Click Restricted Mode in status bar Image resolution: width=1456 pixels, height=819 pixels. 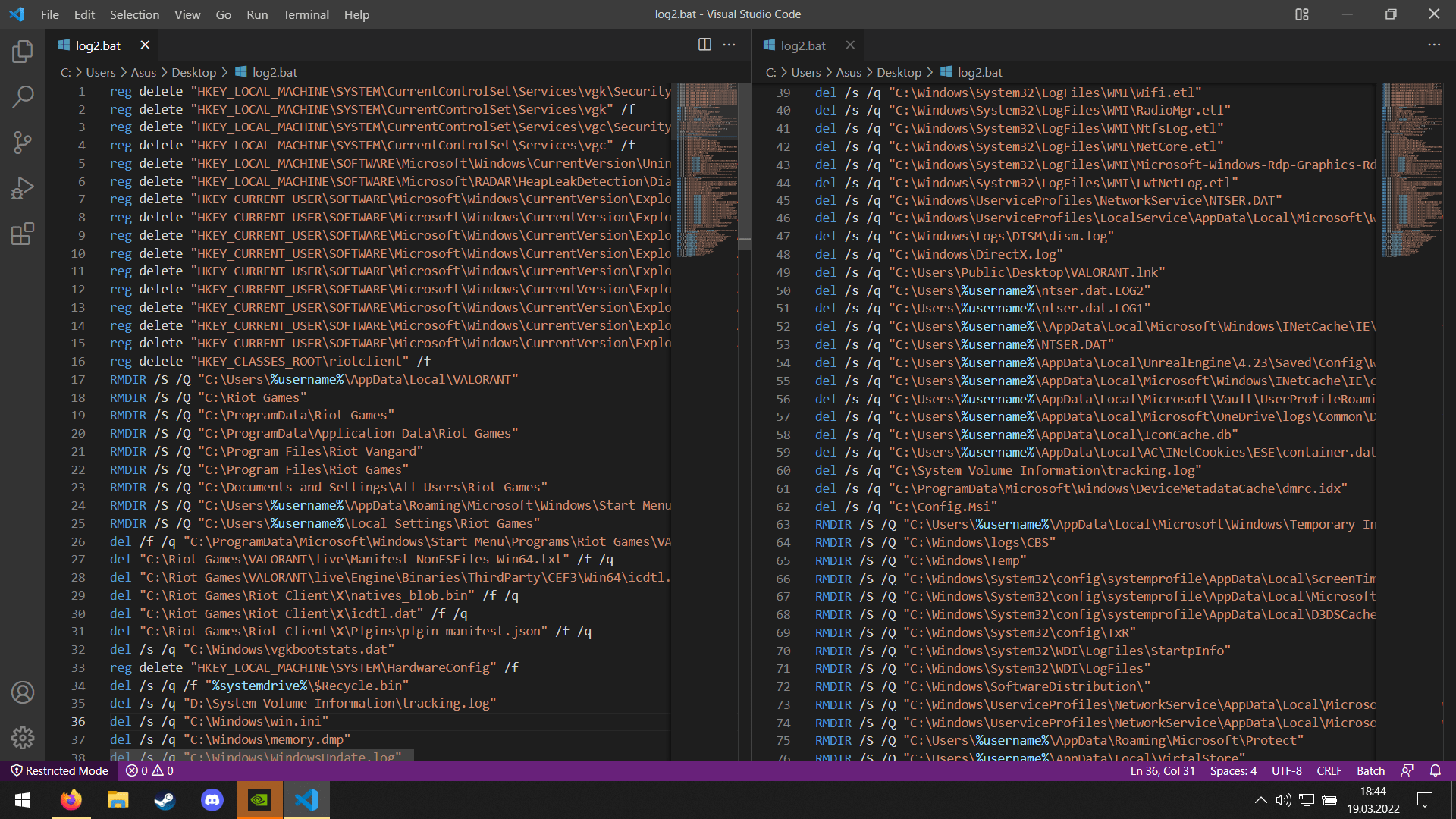click(x=59, y=770)
